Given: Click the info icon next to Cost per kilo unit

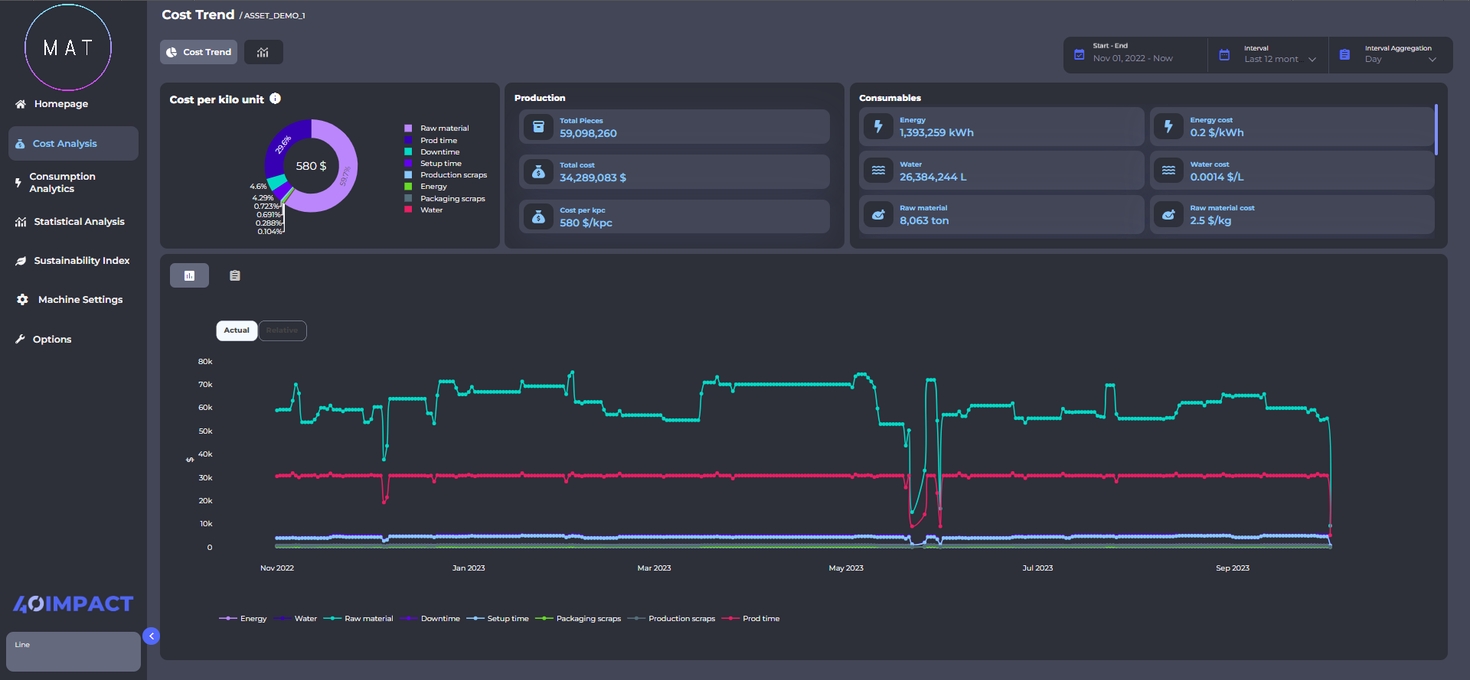Looking at the screenshot, I should pos(275,99).
